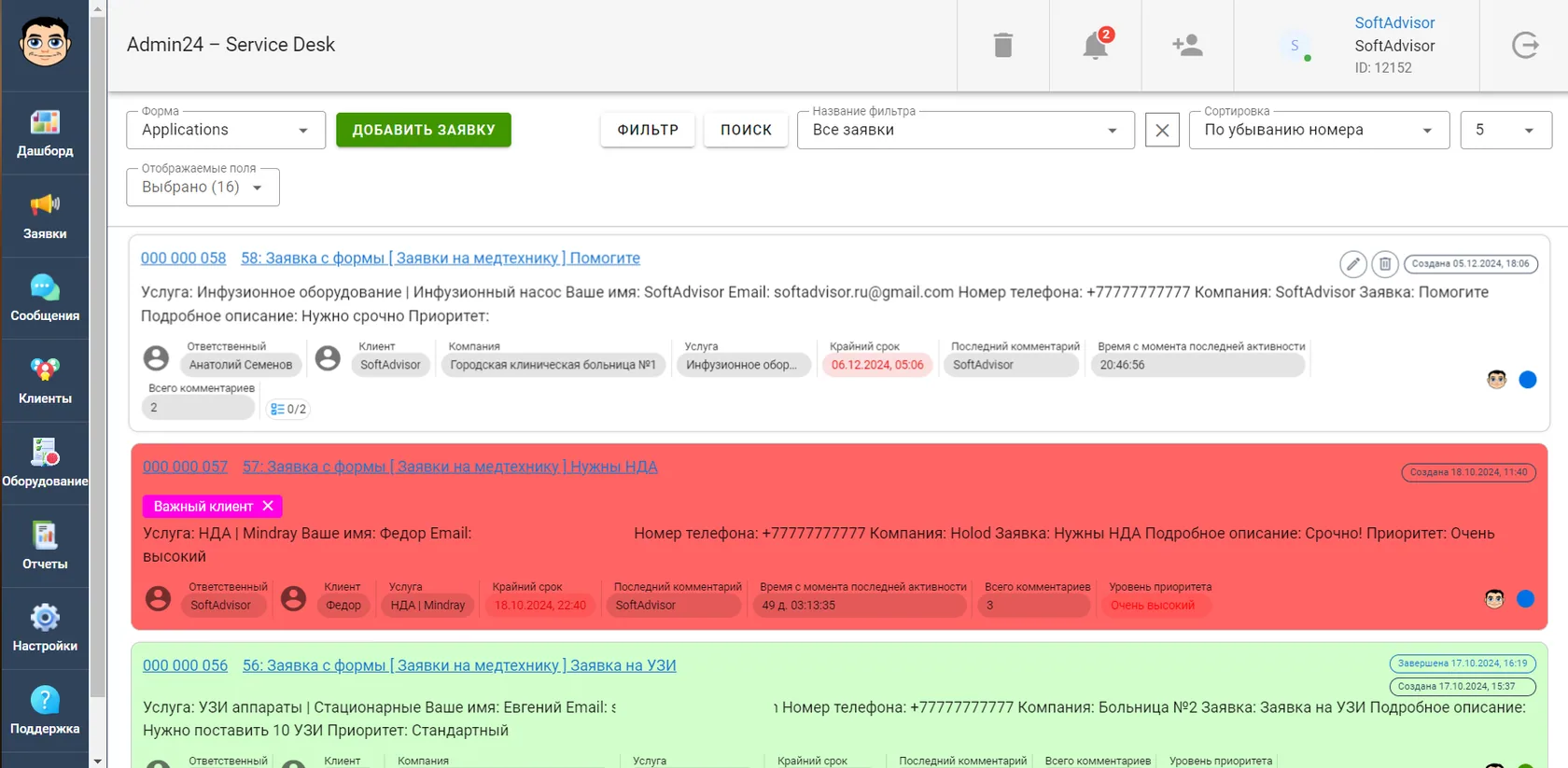Expand the Форма Applications dropdown

226,130
